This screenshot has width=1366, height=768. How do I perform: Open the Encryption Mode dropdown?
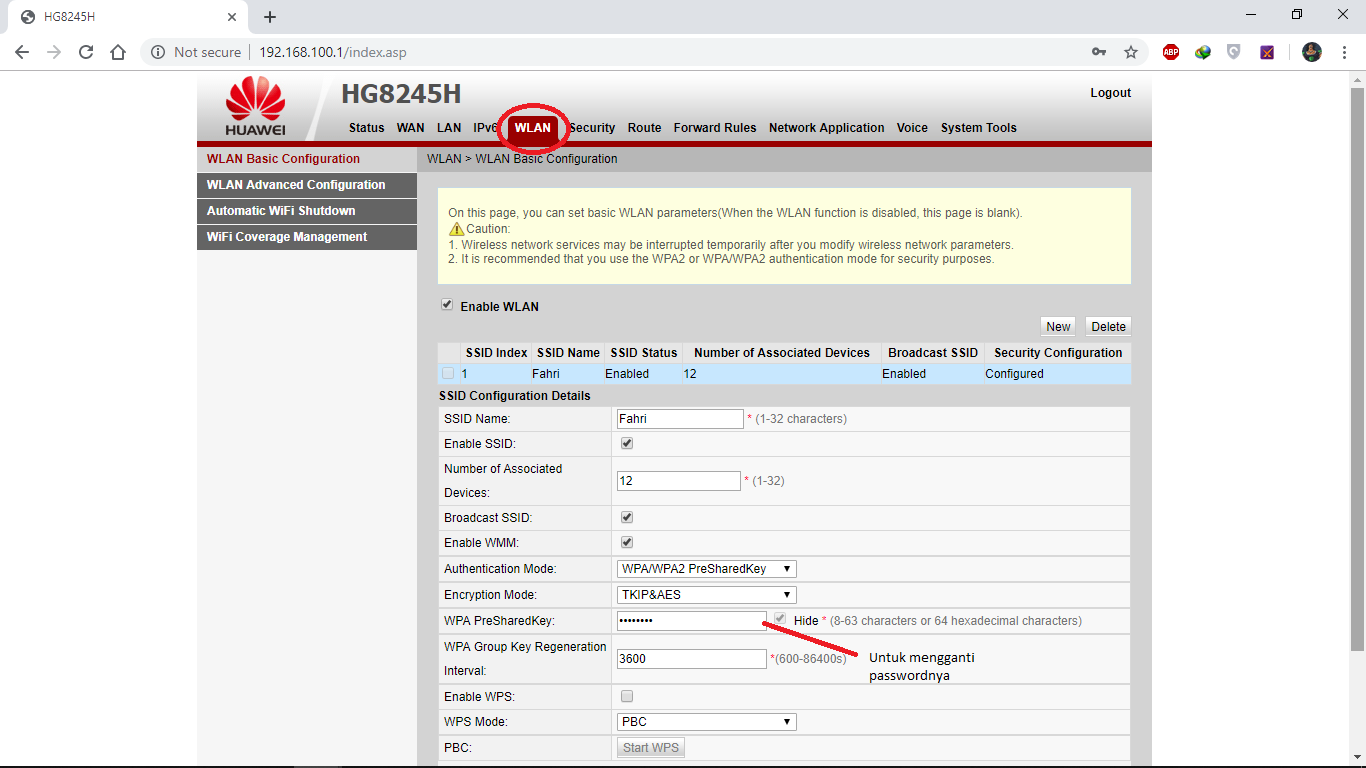(x=707, y=595)
